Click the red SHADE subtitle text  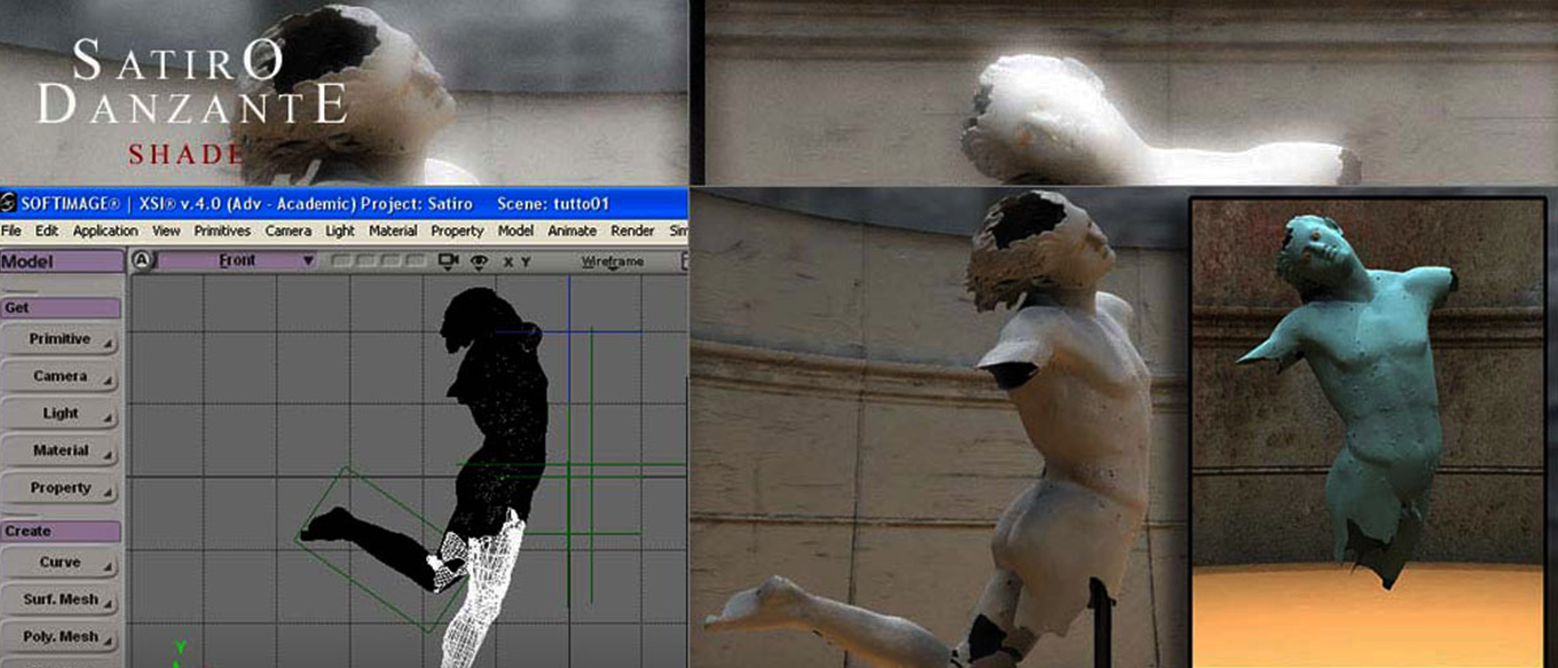[x=186, y=153]
